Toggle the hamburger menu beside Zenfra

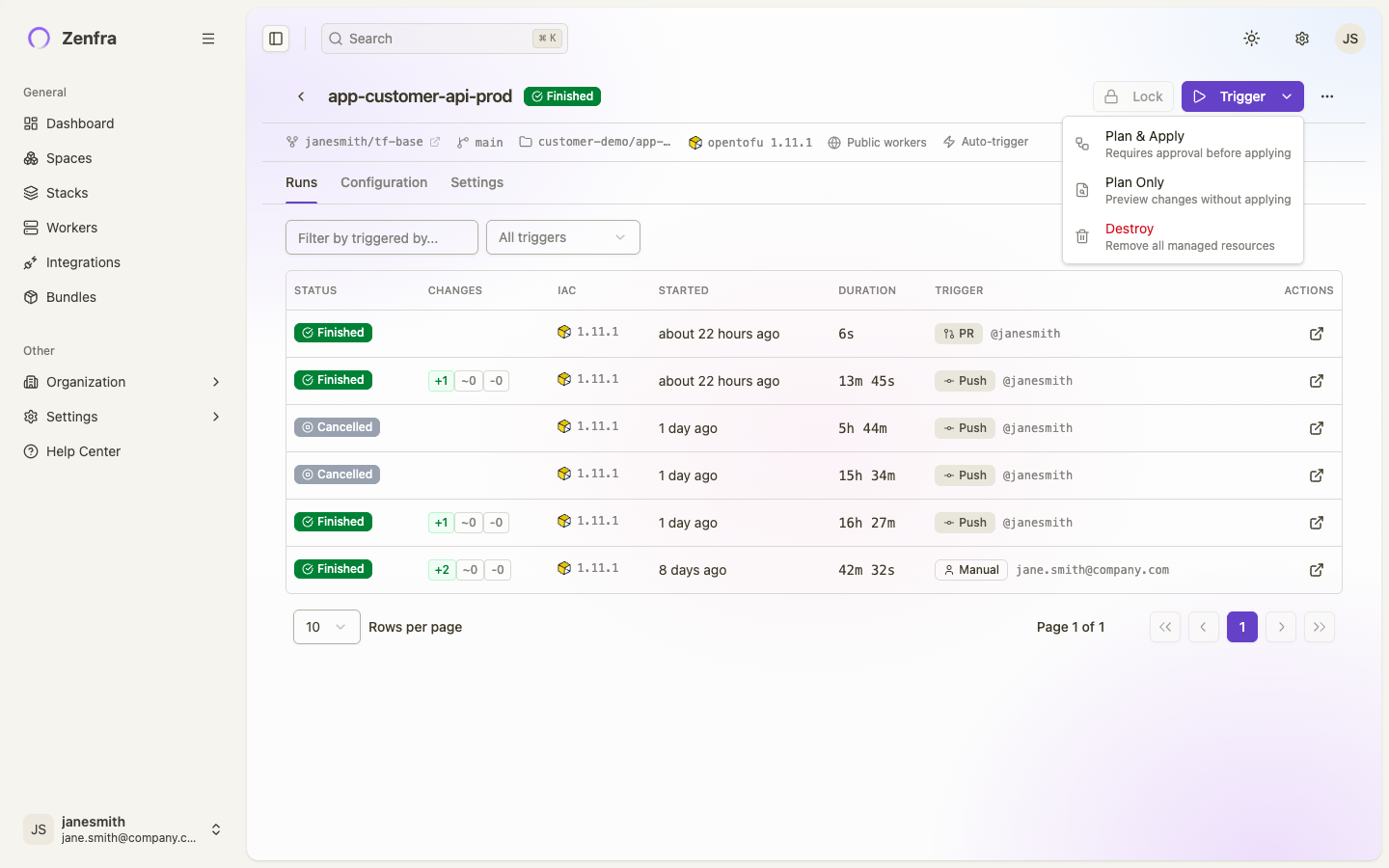click(208, 39)
